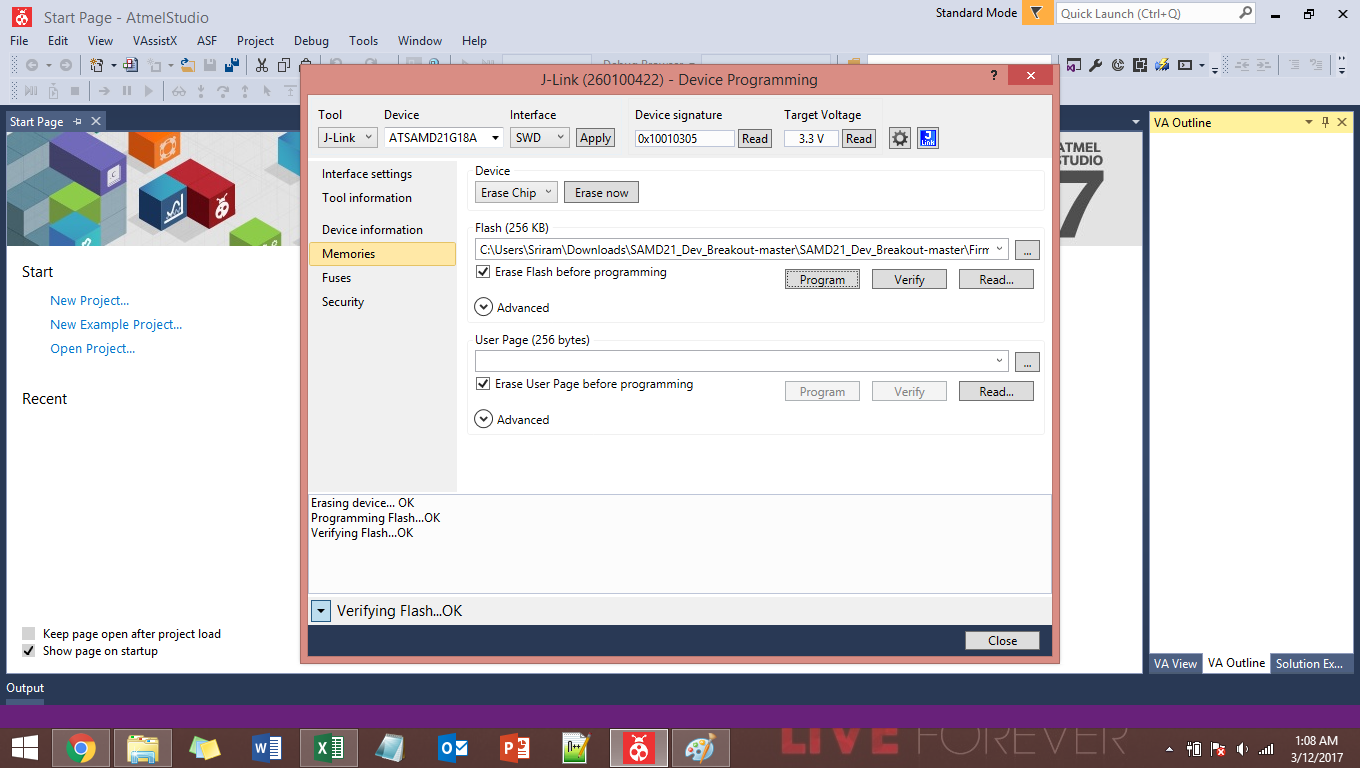Switch to the Solution Explorer tab

tap(1309, 663)
